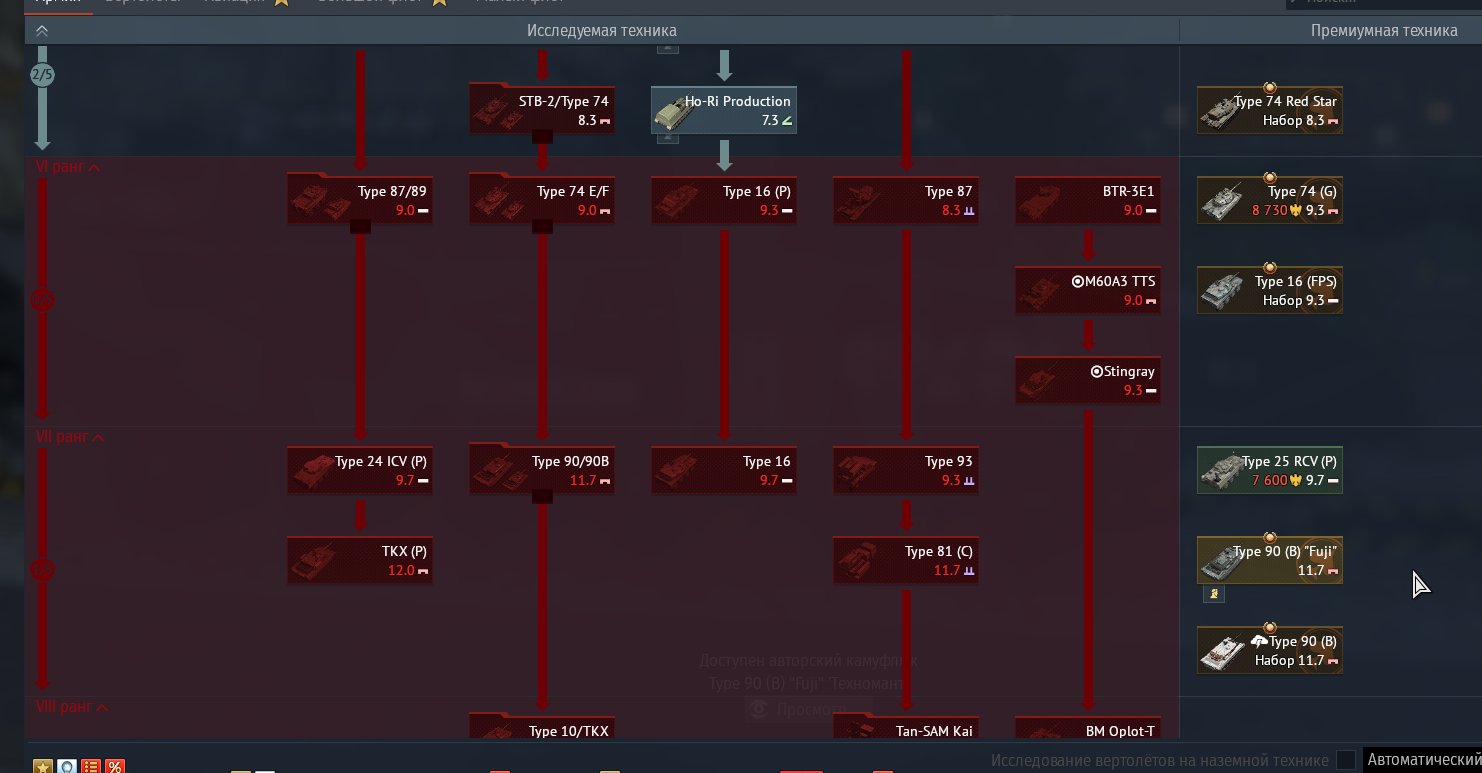
Task: Select the Type 74 E/F vehicle group
Action: (542, 199)
